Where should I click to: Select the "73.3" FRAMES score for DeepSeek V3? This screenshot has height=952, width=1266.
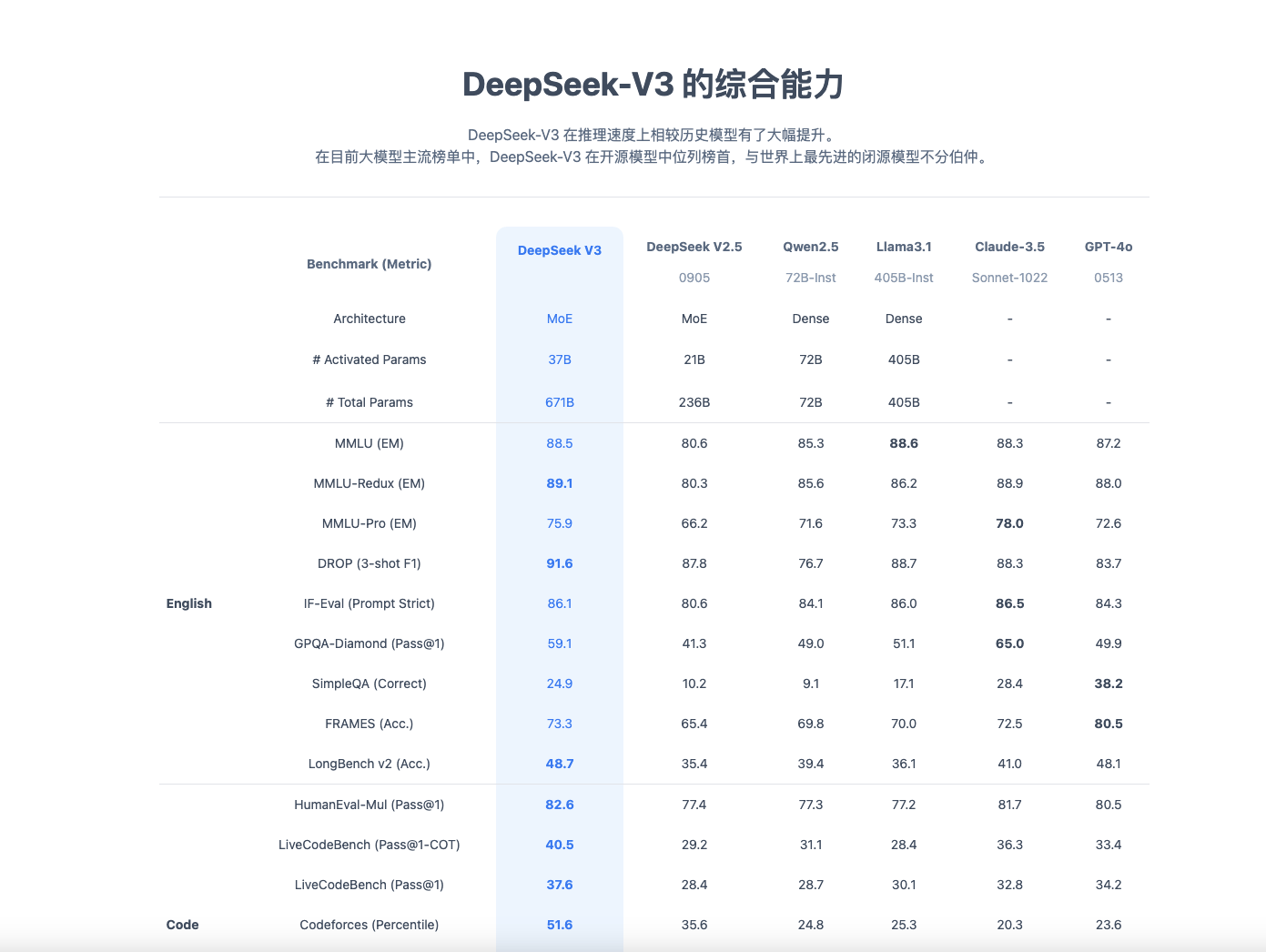(x=560, y=724)
